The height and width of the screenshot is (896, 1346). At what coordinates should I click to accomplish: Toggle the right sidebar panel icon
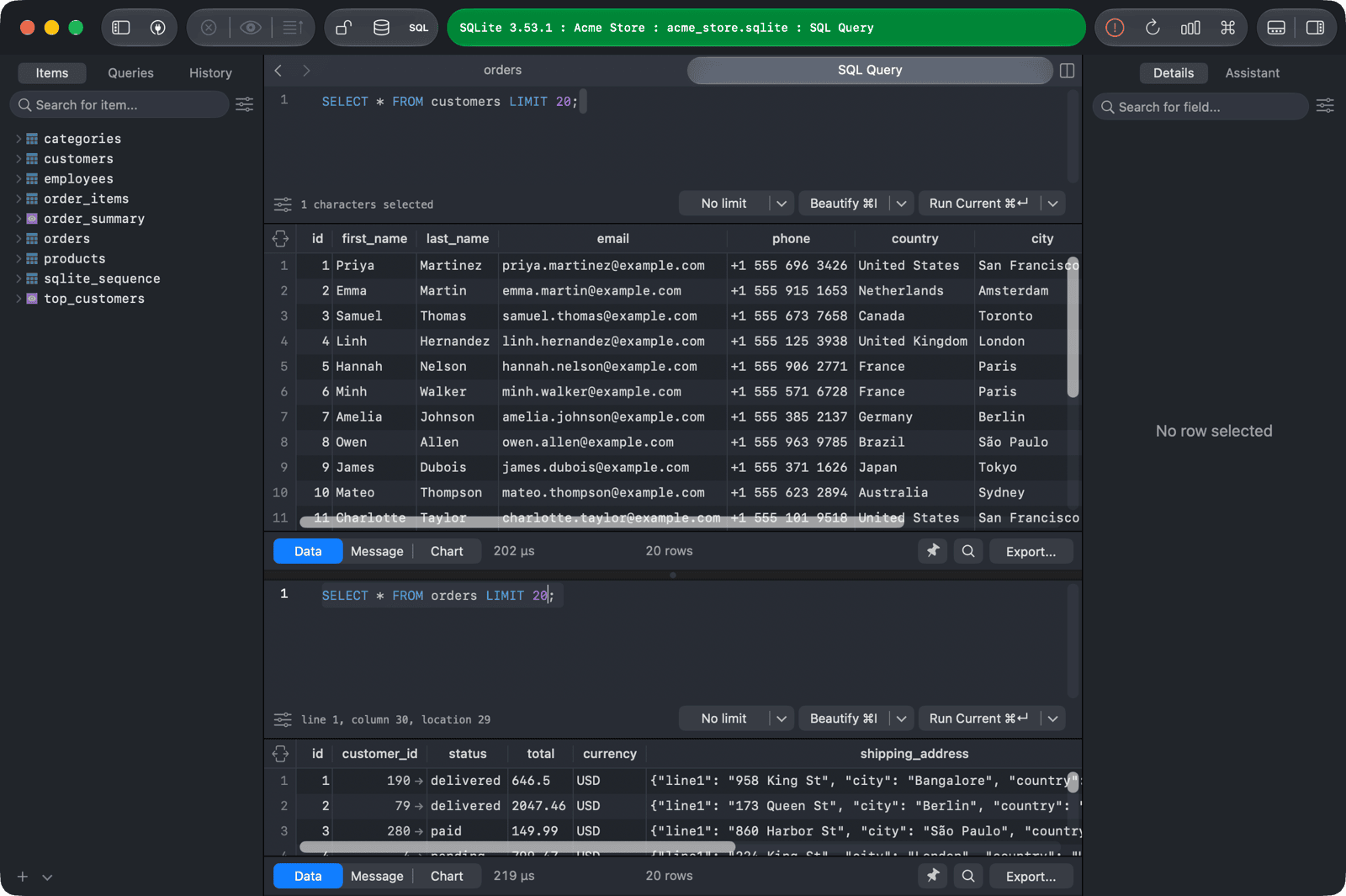[x=1315, y=28]
